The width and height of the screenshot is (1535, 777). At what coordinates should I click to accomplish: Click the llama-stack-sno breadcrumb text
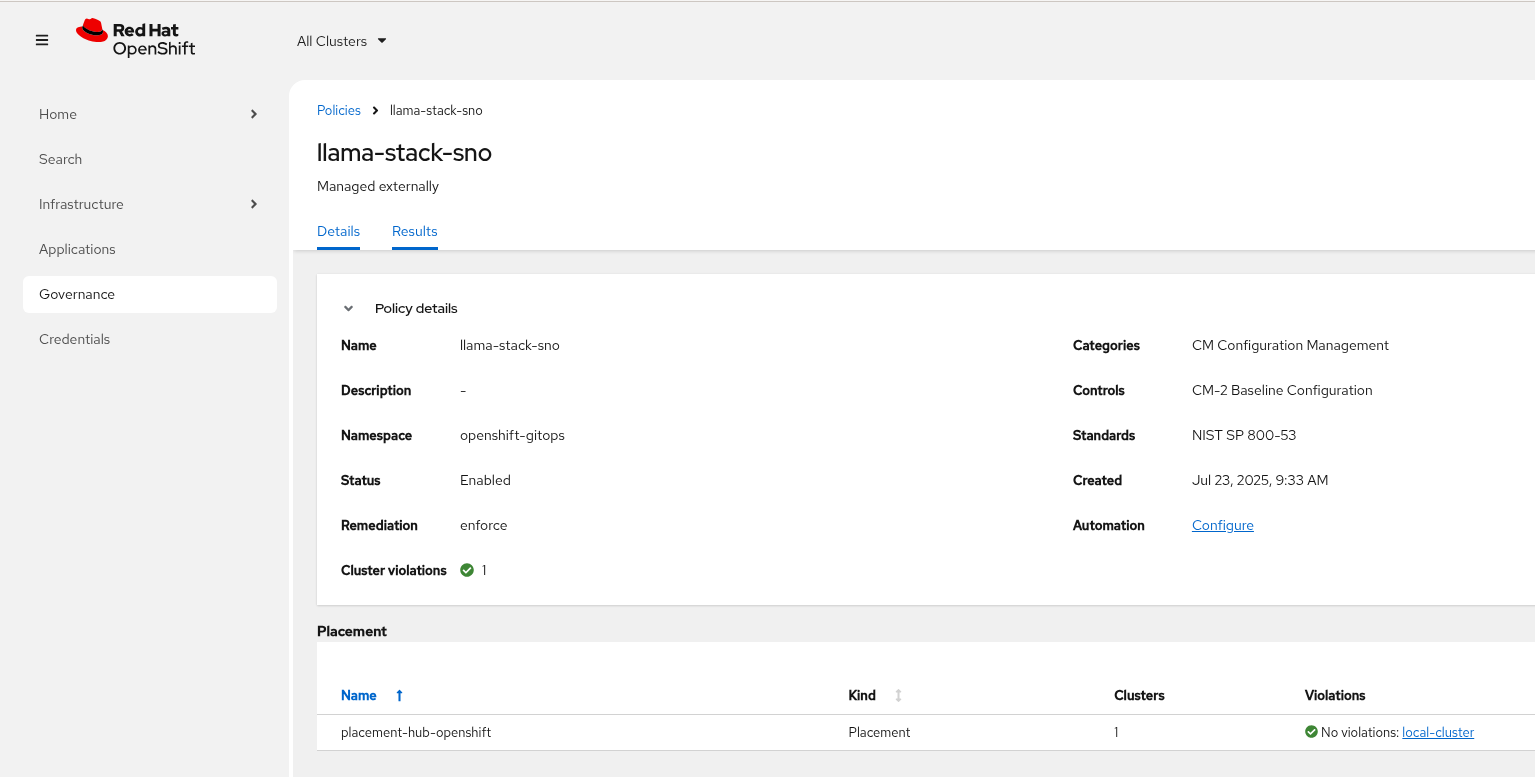(x=436, y=110)
